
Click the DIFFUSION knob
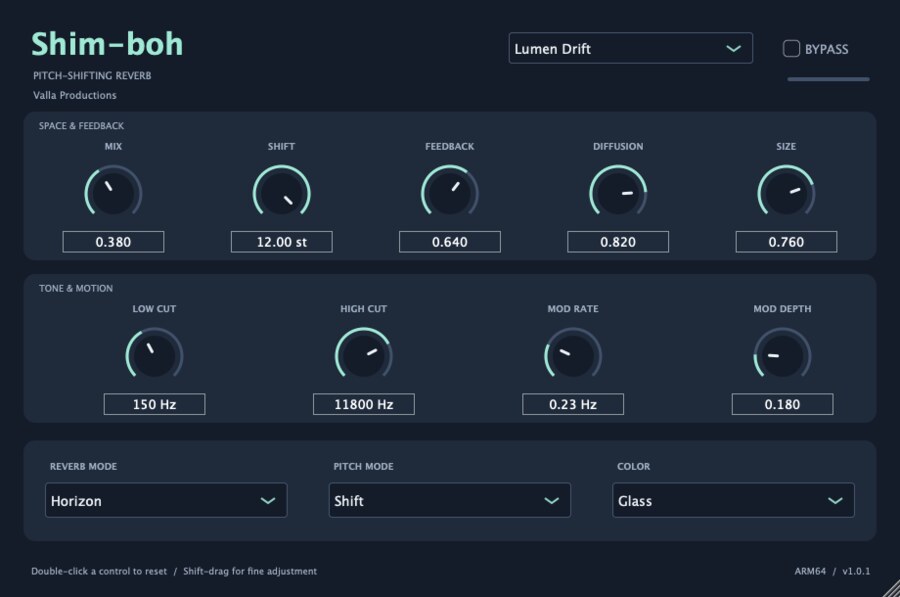(x=618, y=192)
